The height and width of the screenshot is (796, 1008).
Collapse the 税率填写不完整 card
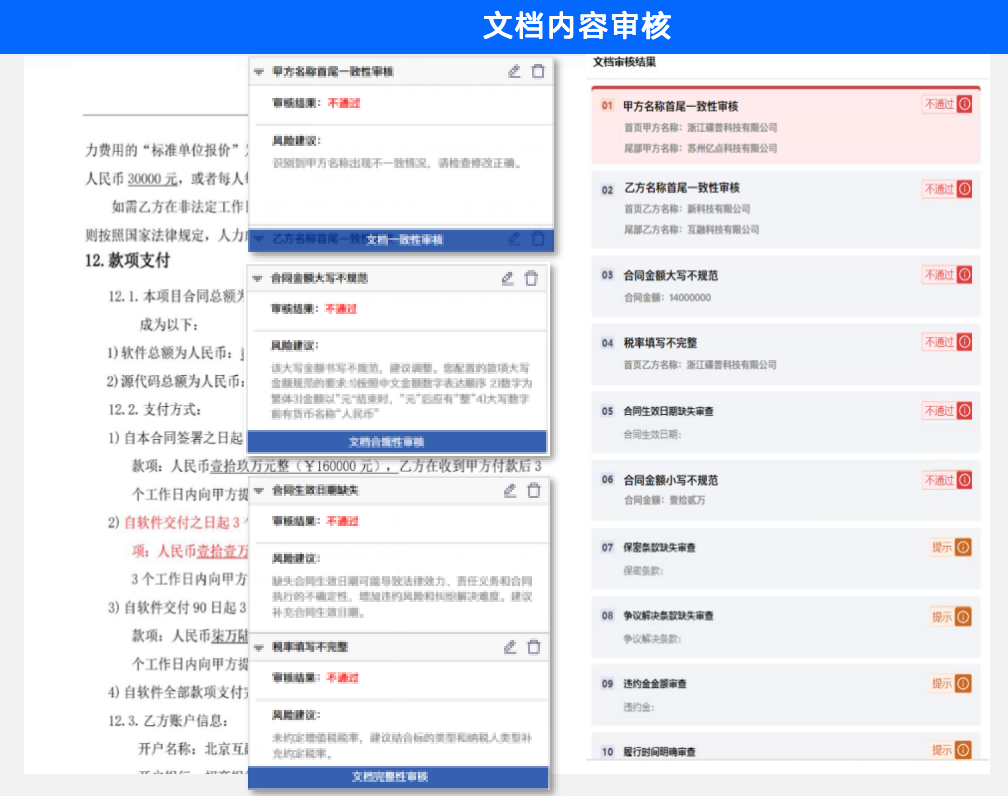257,648
